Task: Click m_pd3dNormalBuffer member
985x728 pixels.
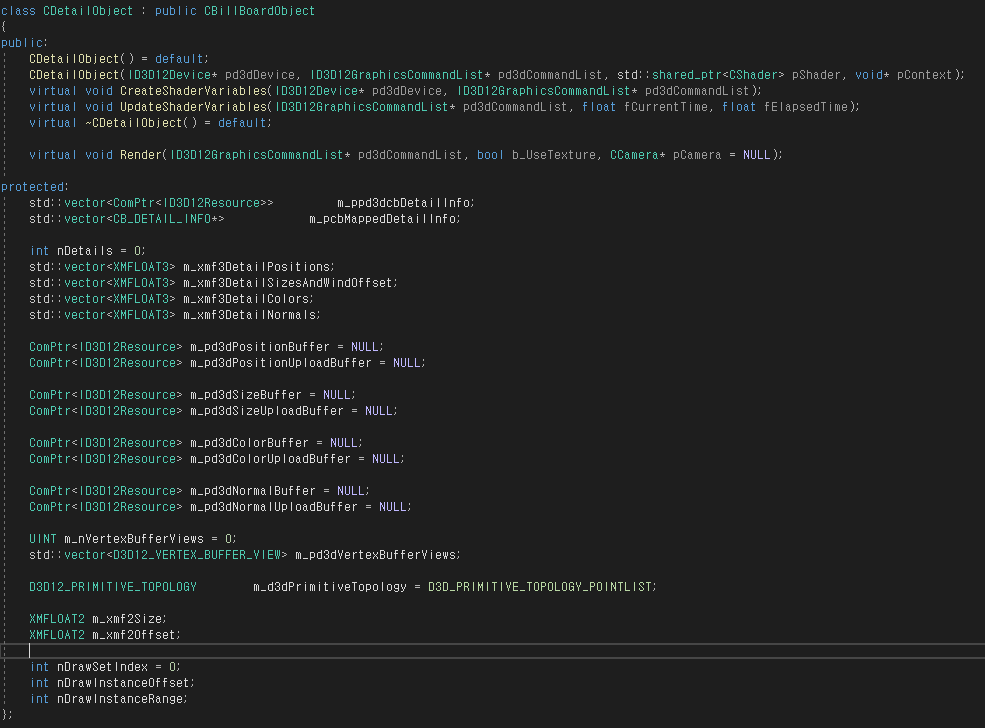Action: pos(253,491)
